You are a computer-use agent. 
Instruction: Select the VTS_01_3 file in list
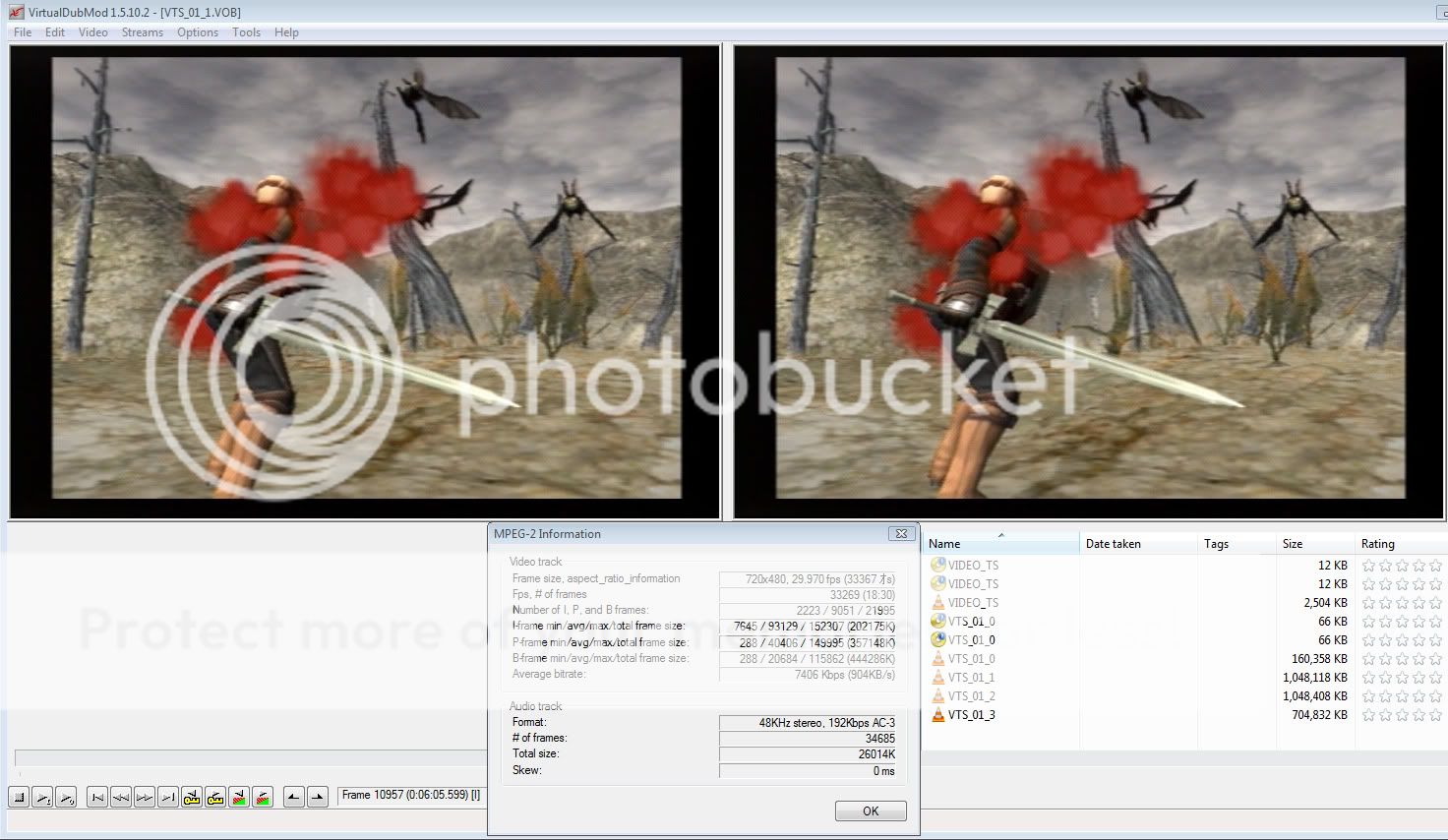(x=971, y=715)
